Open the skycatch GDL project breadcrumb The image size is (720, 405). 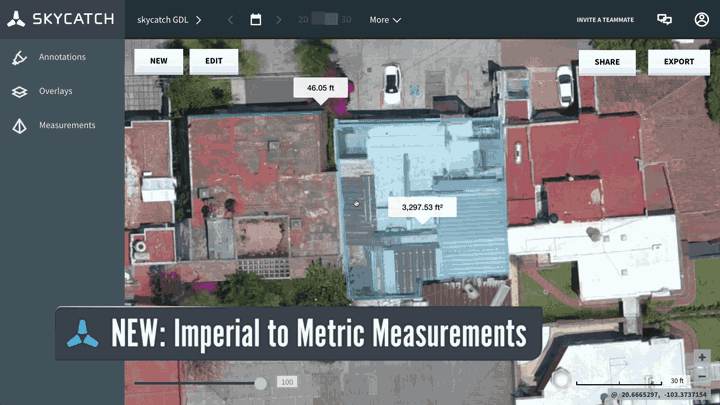pos(169,20)
